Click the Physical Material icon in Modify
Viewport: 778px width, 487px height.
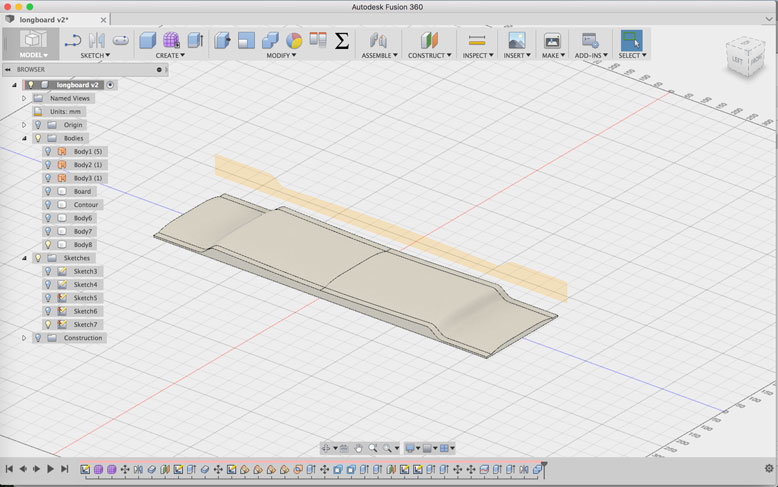click(x=318, y=39)
